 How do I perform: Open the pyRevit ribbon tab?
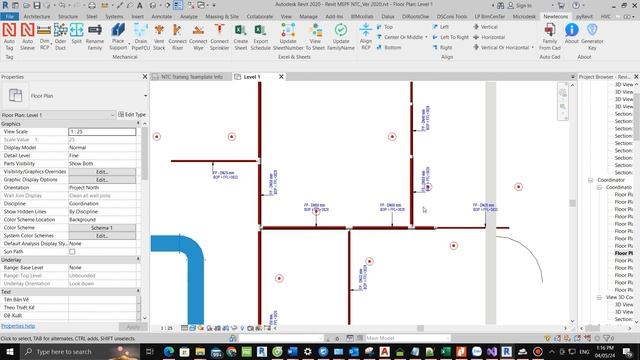584,16
